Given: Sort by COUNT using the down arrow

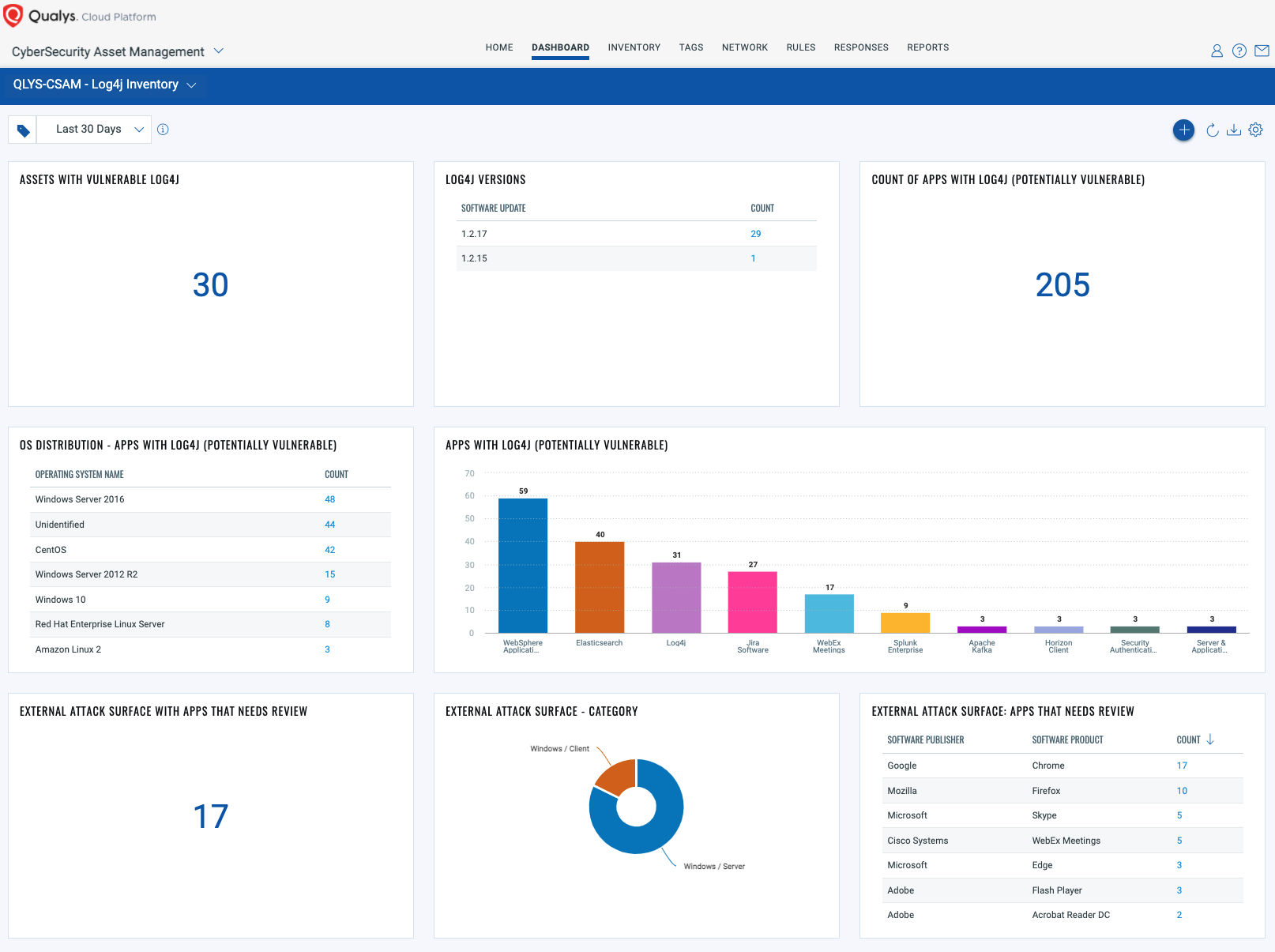Looking at the screenshot, I should point(1209,739).
